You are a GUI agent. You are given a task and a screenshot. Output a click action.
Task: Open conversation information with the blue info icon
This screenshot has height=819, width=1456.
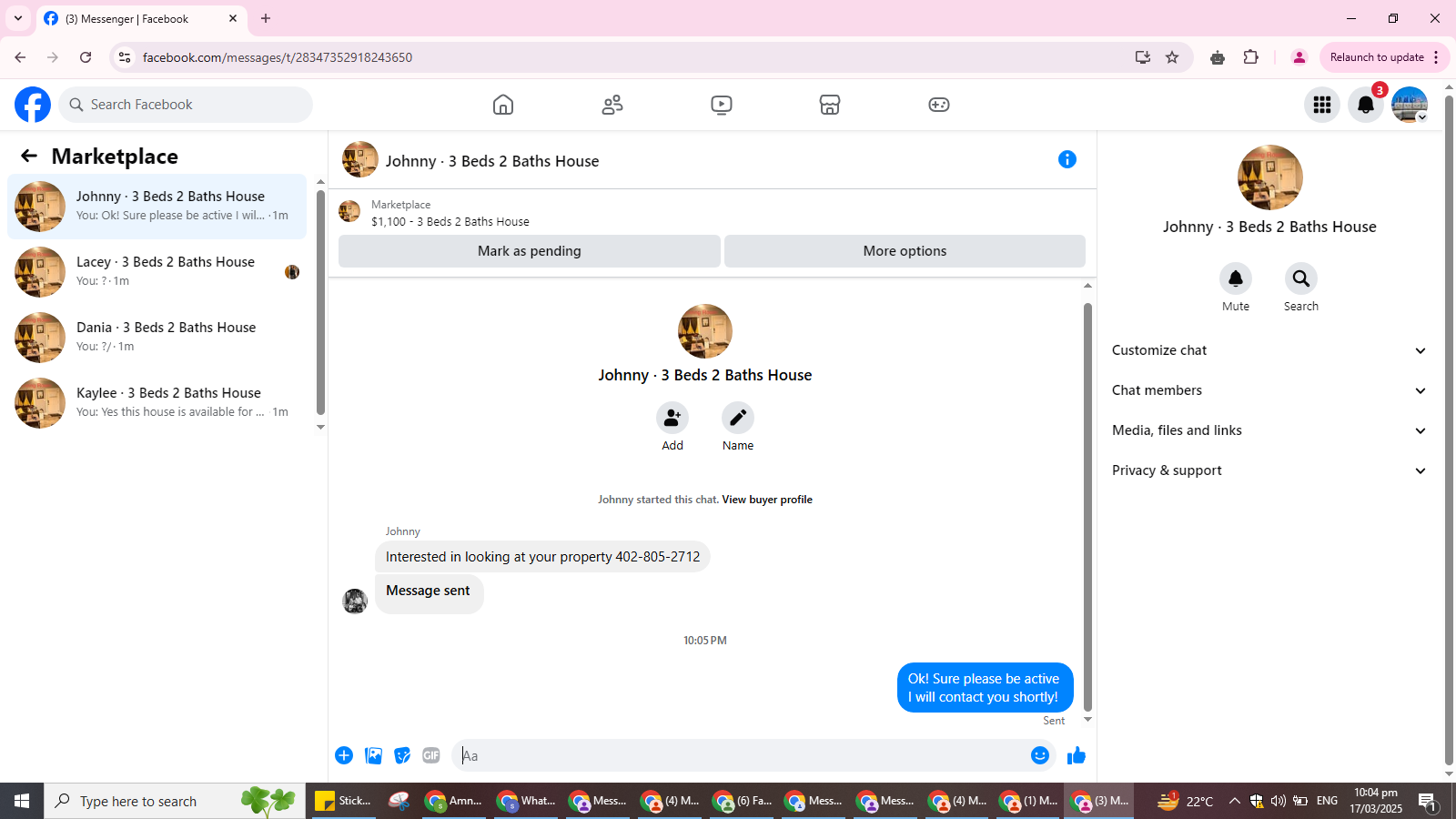coord(1067,160)
